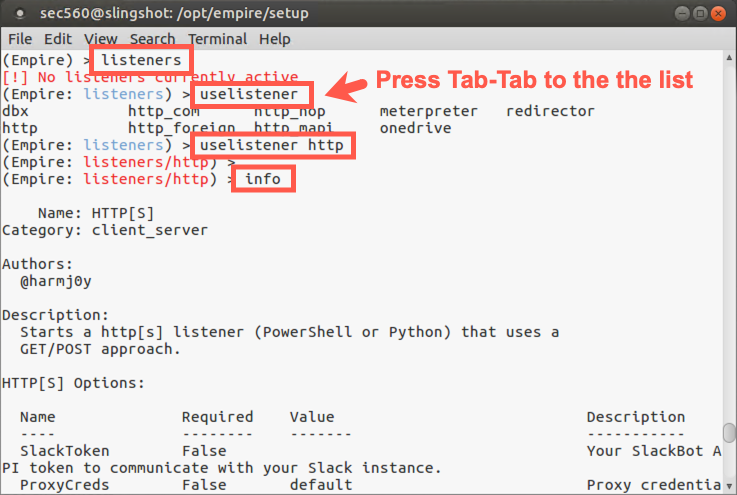Click the 'onedrive' listener option text
737x495 pixels.
[x=415, y=128]
